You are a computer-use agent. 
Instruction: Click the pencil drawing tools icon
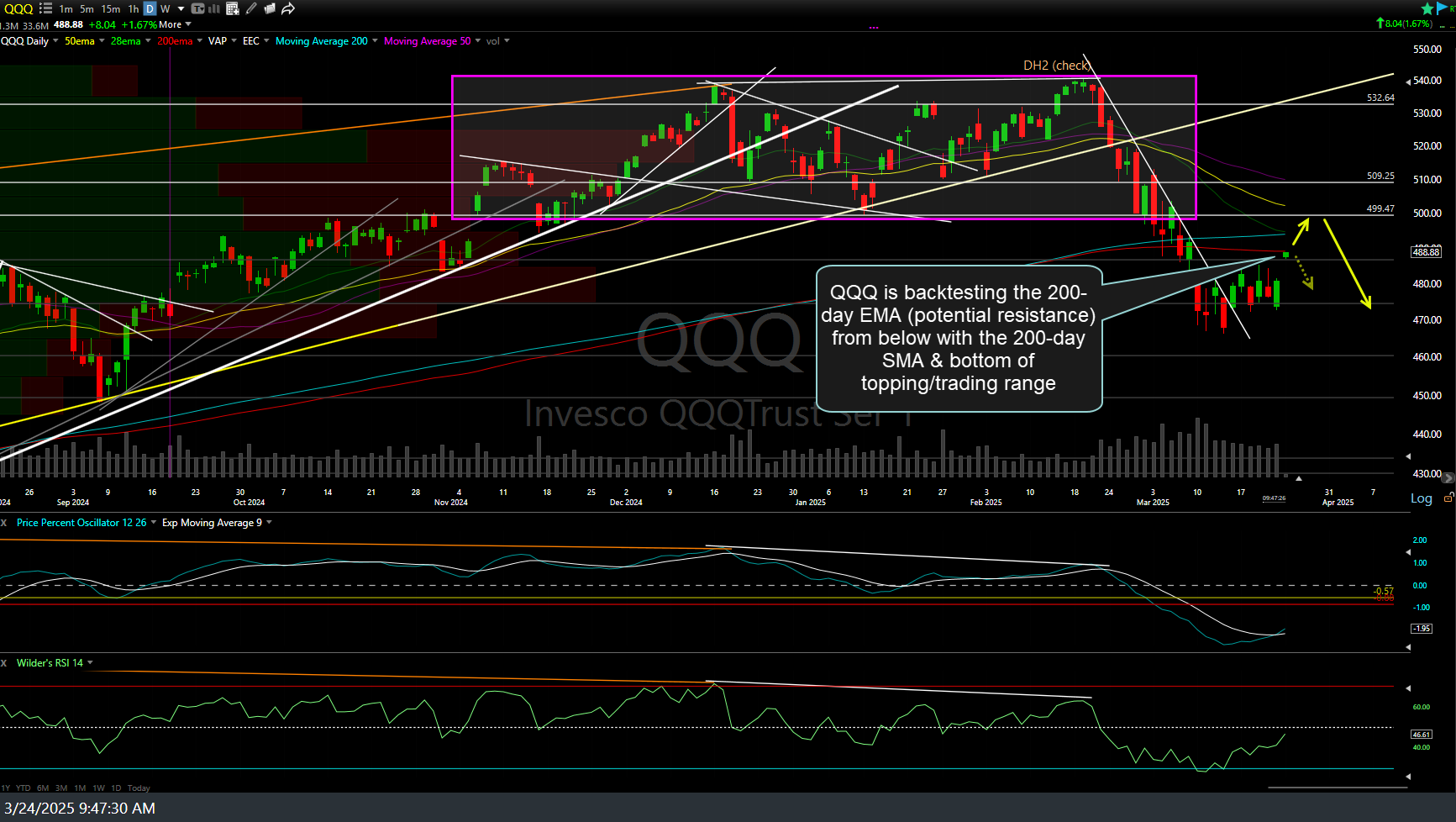251,8
